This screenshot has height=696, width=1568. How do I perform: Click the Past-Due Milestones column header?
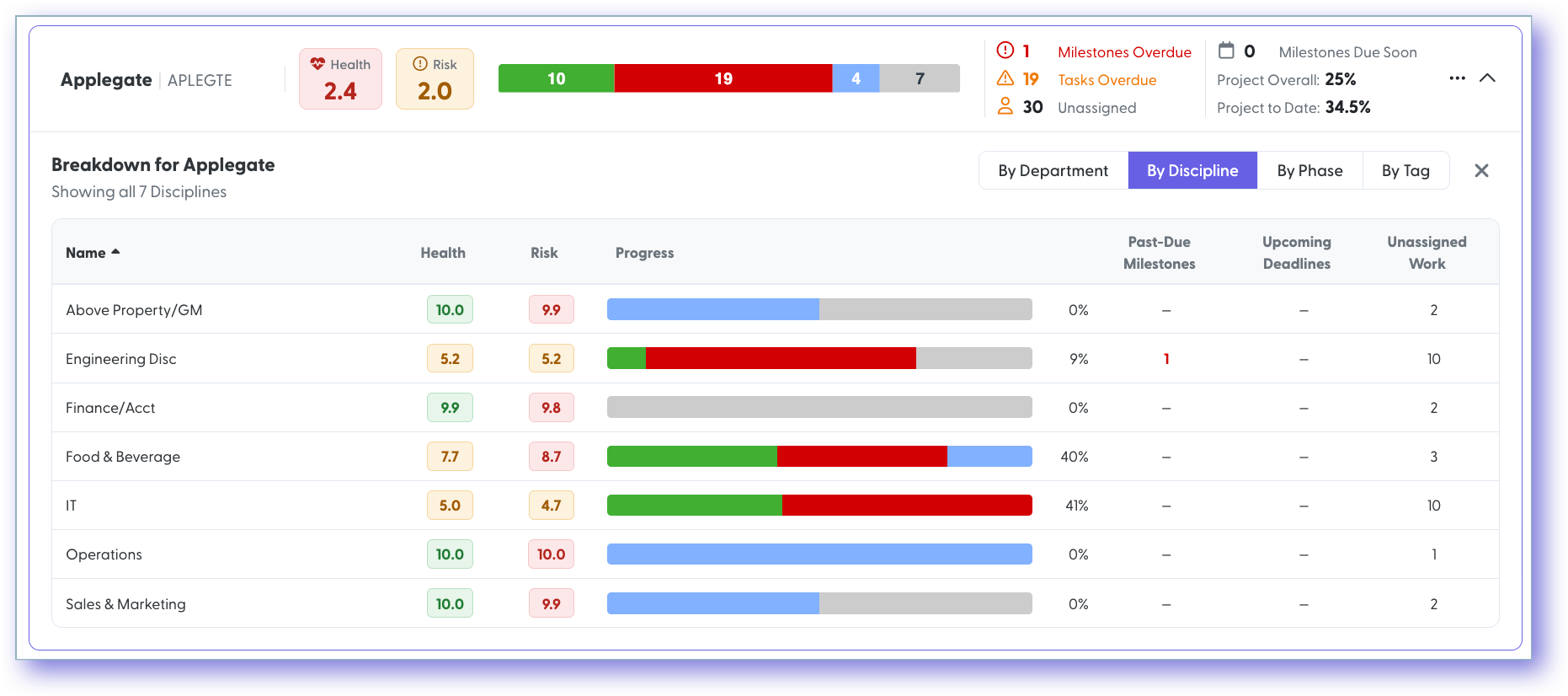point(1160,253)
